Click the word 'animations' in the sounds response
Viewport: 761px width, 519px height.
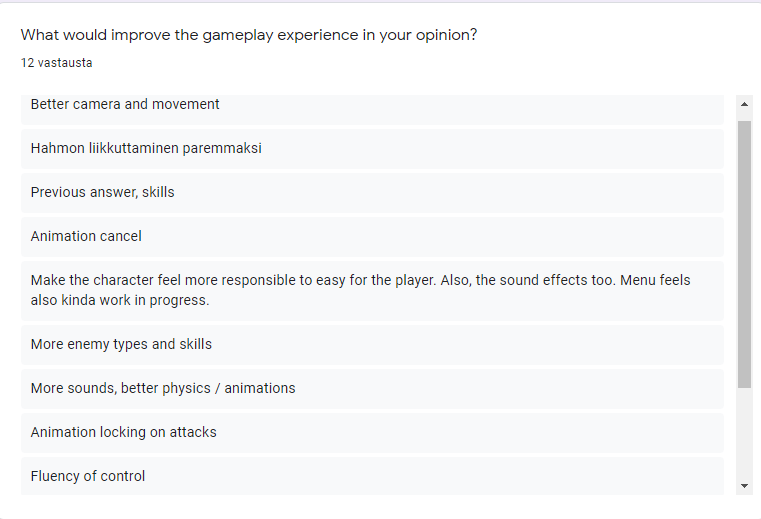click(260, 388)
